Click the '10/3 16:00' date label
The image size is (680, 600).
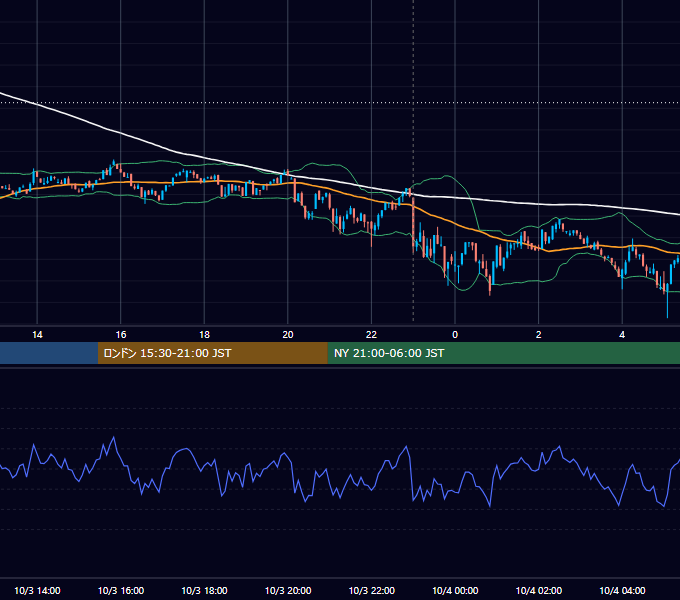click(121, 590)
